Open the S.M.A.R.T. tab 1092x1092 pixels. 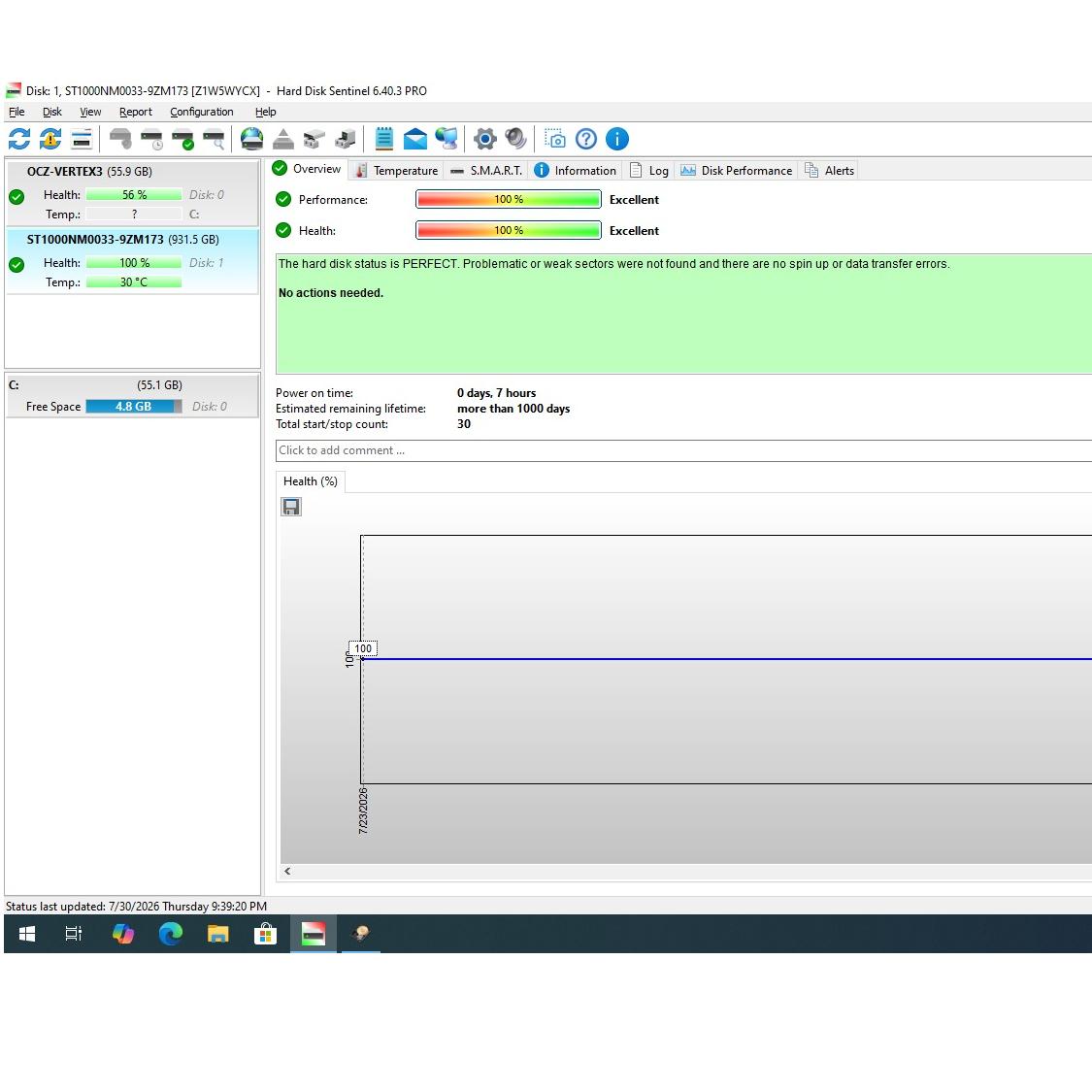coord(486,171)
